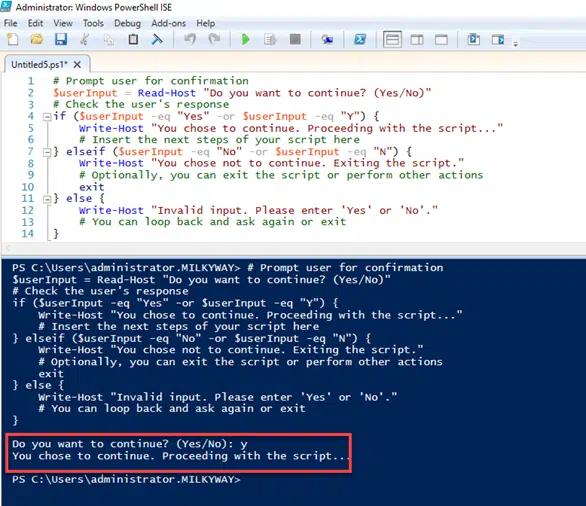586x506 pixels.
Task: Click Write-Host on script line 5
Action: click(x=111, y=128)
